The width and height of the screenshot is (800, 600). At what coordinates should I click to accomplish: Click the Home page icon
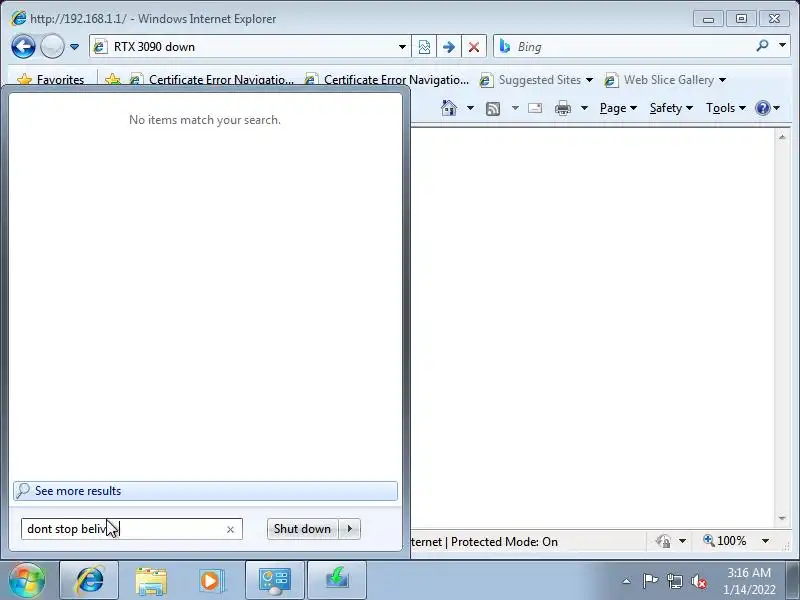coord(449,108)
